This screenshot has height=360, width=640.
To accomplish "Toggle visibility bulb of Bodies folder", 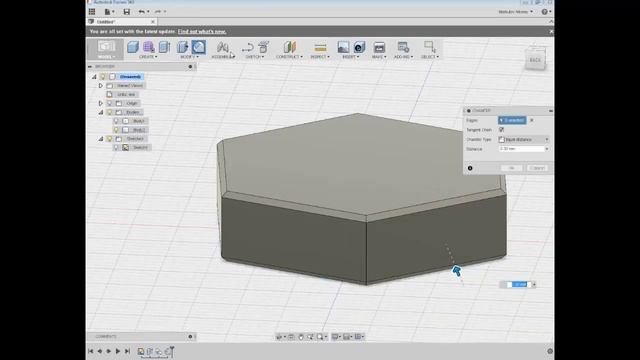I will [109, 112].
